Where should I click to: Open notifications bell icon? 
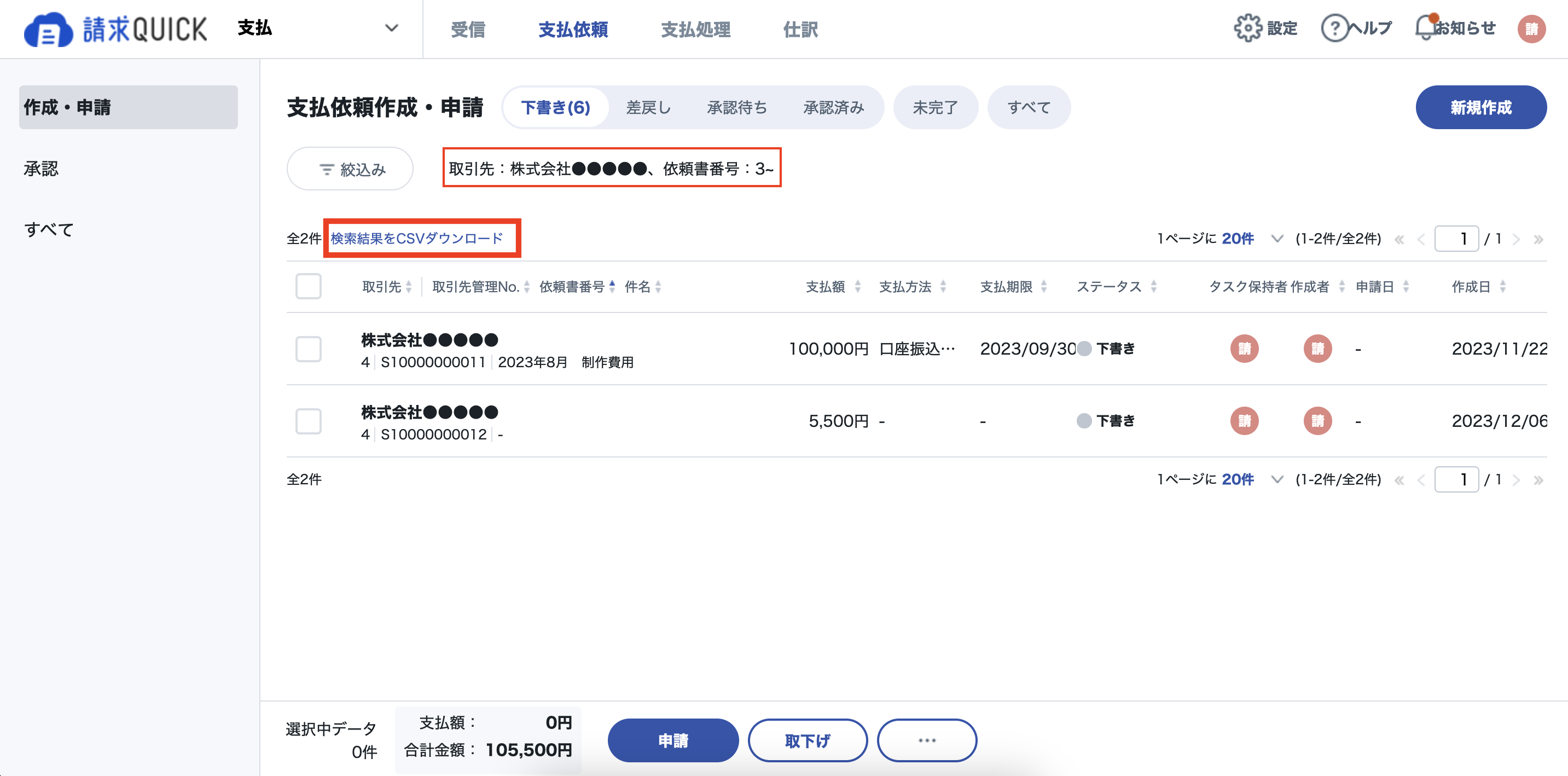[1425, 28]
